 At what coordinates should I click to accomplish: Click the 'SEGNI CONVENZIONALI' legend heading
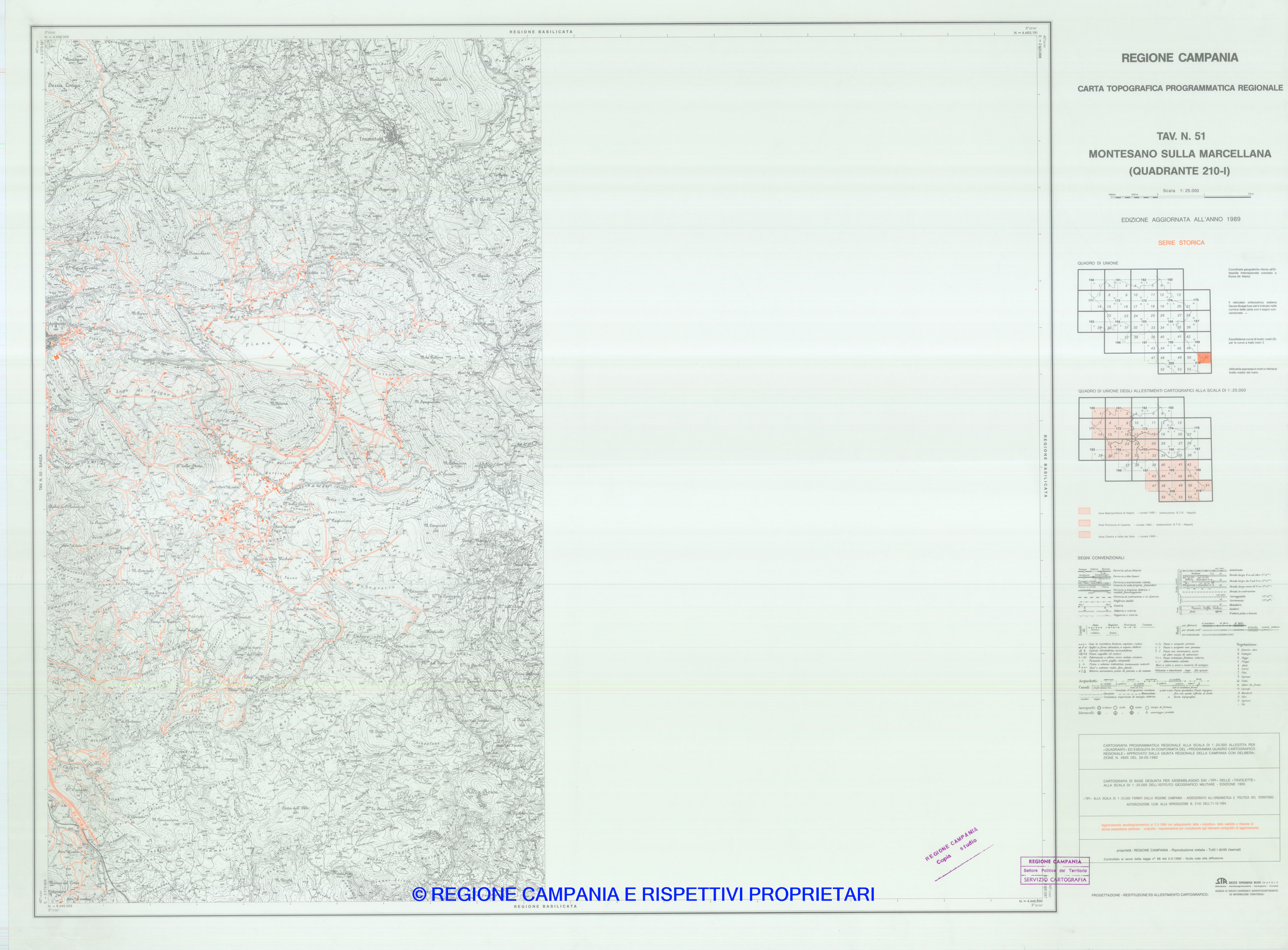[x=1101, y=558]
